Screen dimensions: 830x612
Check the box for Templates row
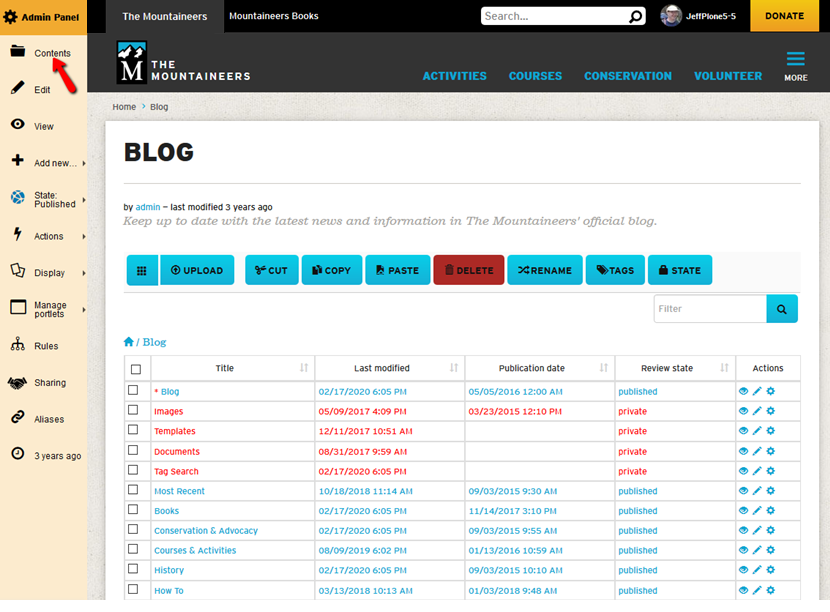click(134, 431)
